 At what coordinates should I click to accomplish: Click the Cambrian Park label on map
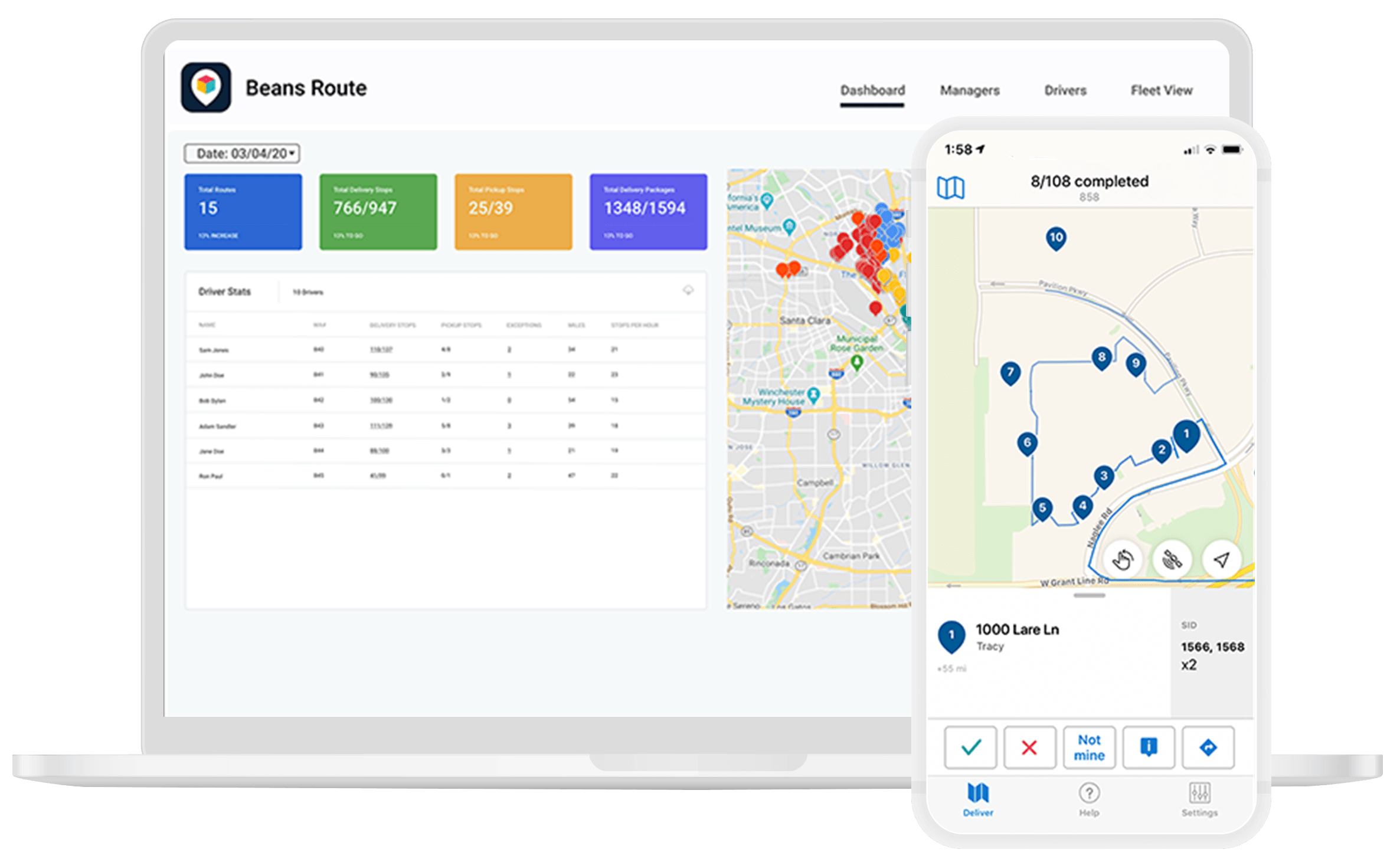[x=851, y=556]
